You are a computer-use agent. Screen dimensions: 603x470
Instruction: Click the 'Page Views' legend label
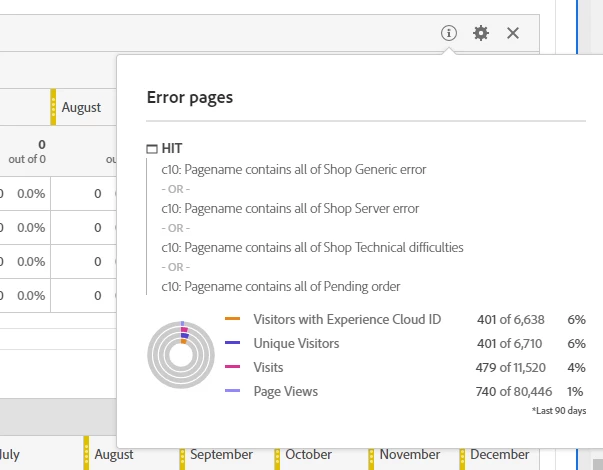pyautogui.click(x=285, y=392)
